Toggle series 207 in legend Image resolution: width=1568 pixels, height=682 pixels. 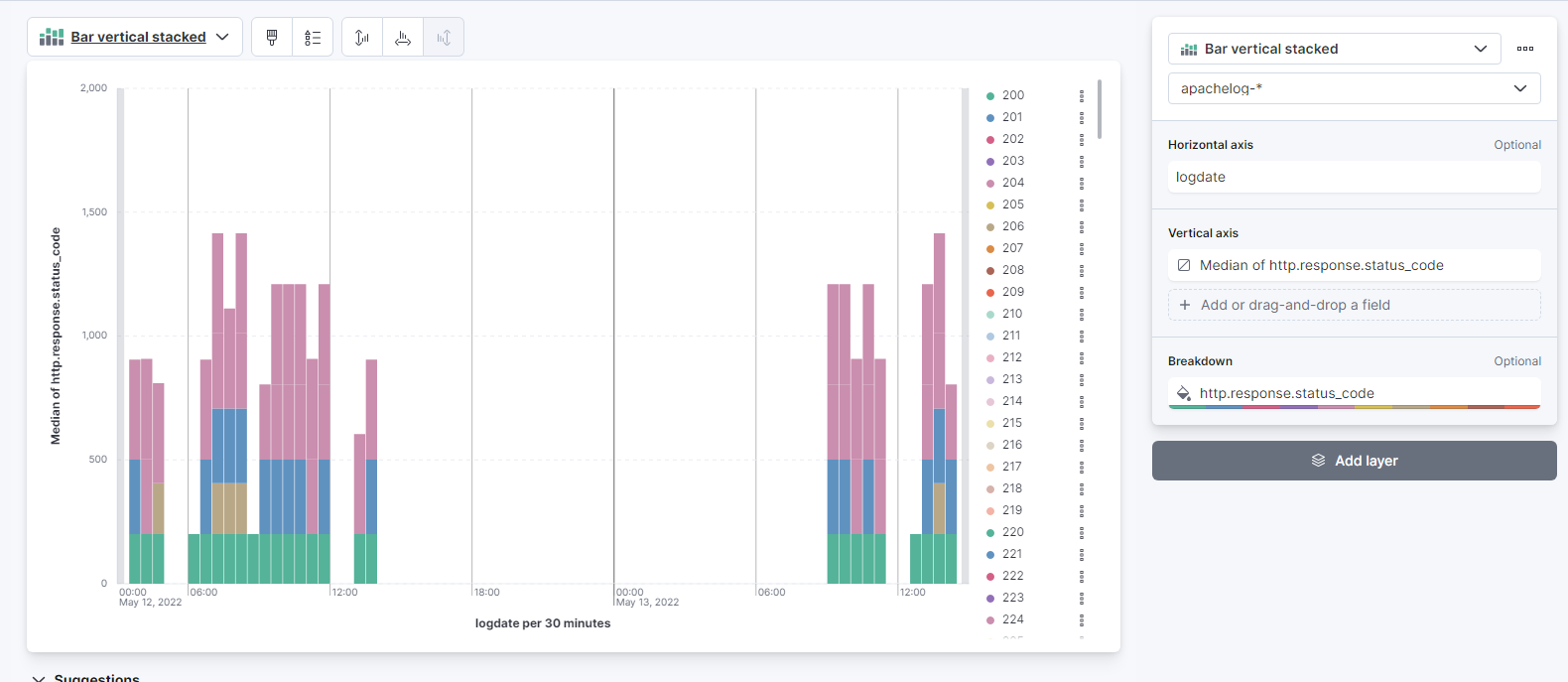point(1013,248)
